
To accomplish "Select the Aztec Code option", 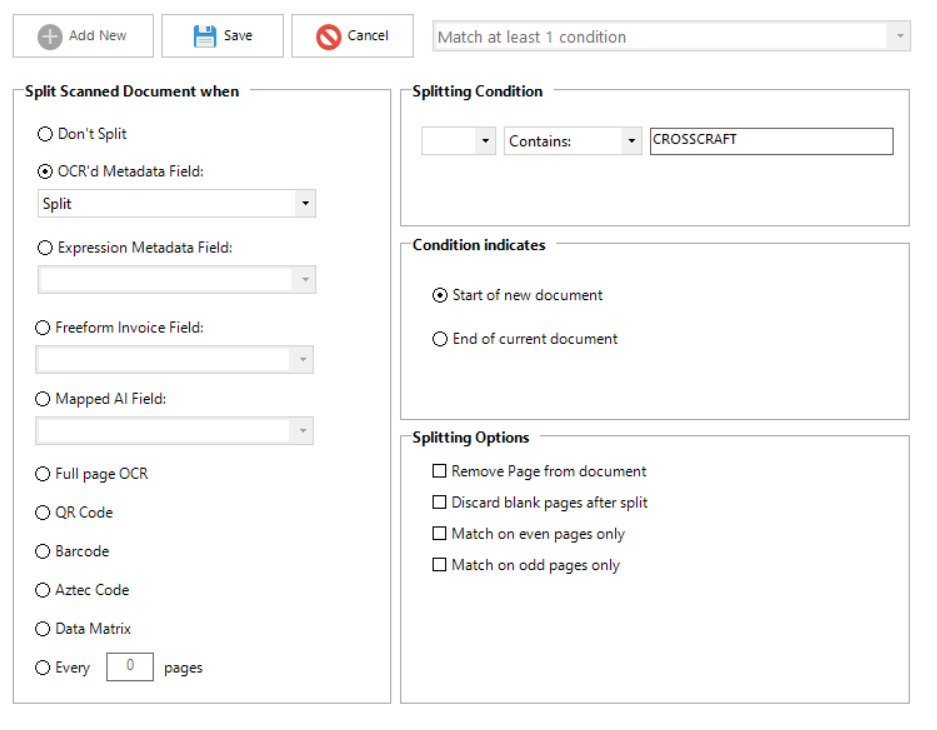I will coord(43,591).
